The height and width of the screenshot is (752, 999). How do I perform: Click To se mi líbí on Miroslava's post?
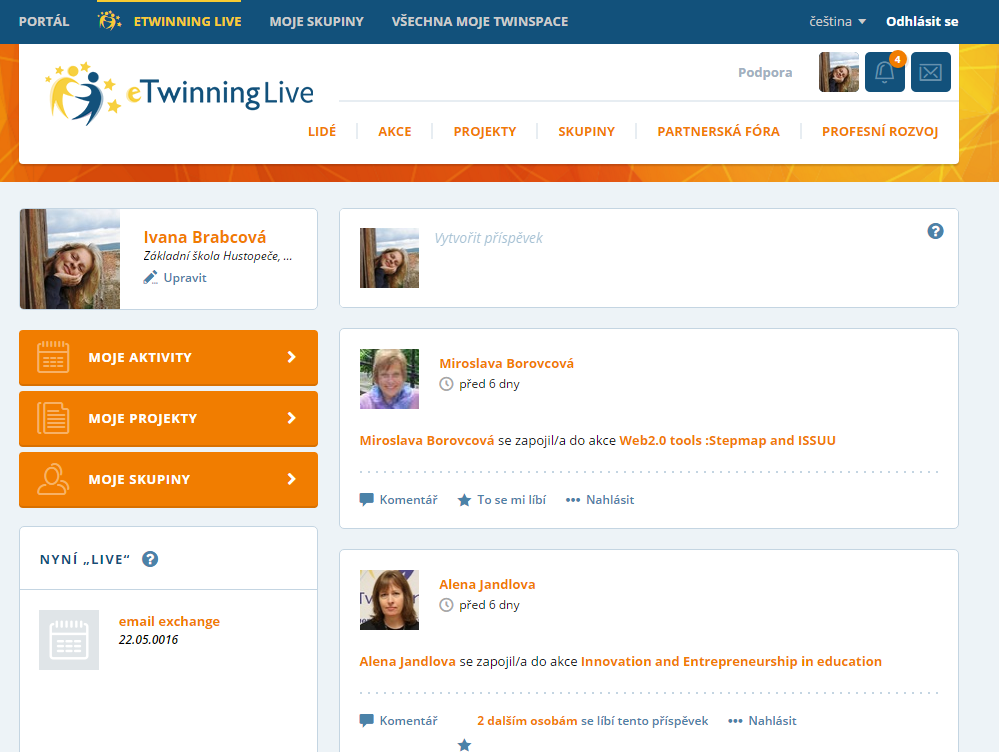(x=512, y=500)
